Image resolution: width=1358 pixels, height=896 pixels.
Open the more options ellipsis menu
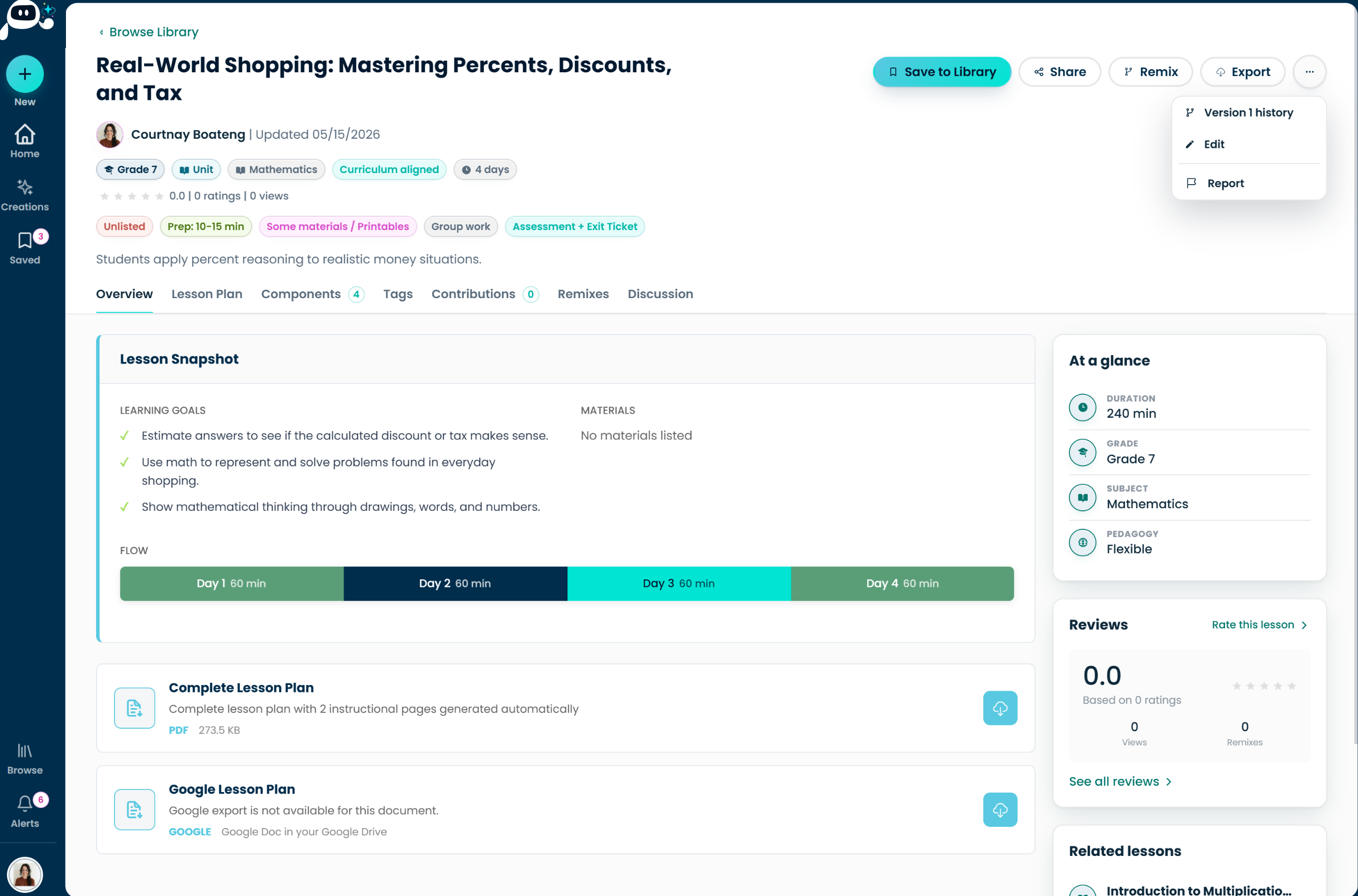click(x=1309, y=71)
